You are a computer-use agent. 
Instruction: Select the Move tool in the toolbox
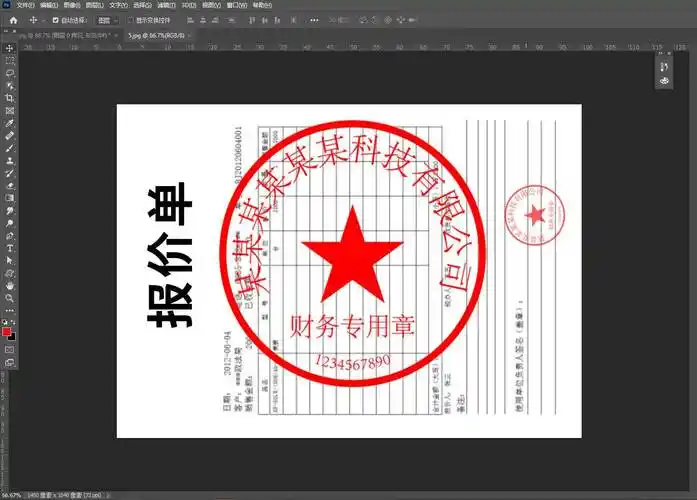click(x=9, y=48)
